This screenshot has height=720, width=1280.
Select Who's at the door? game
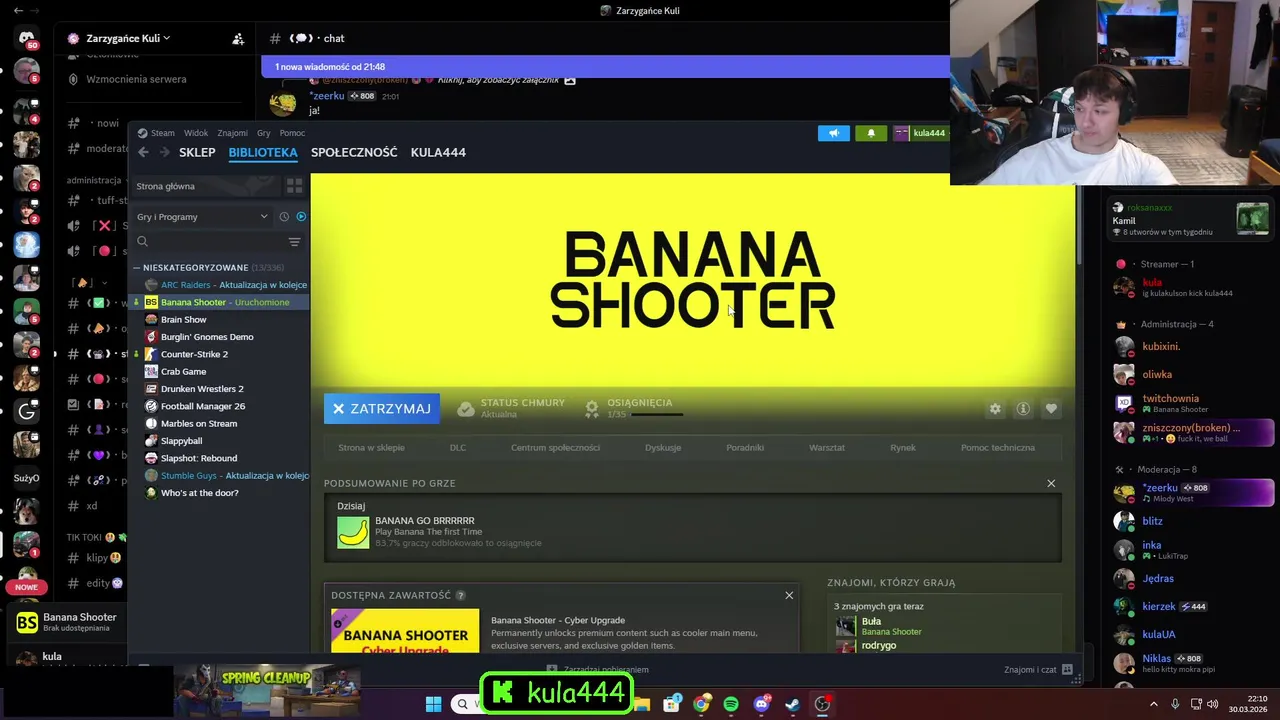point(220,493)
